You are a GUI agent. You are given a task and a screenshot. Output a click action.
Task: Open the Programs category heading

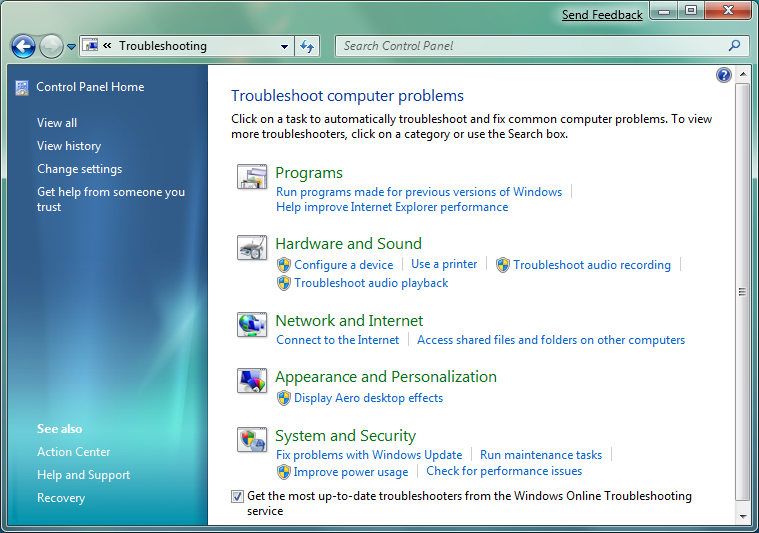click(x=309, y=173)
